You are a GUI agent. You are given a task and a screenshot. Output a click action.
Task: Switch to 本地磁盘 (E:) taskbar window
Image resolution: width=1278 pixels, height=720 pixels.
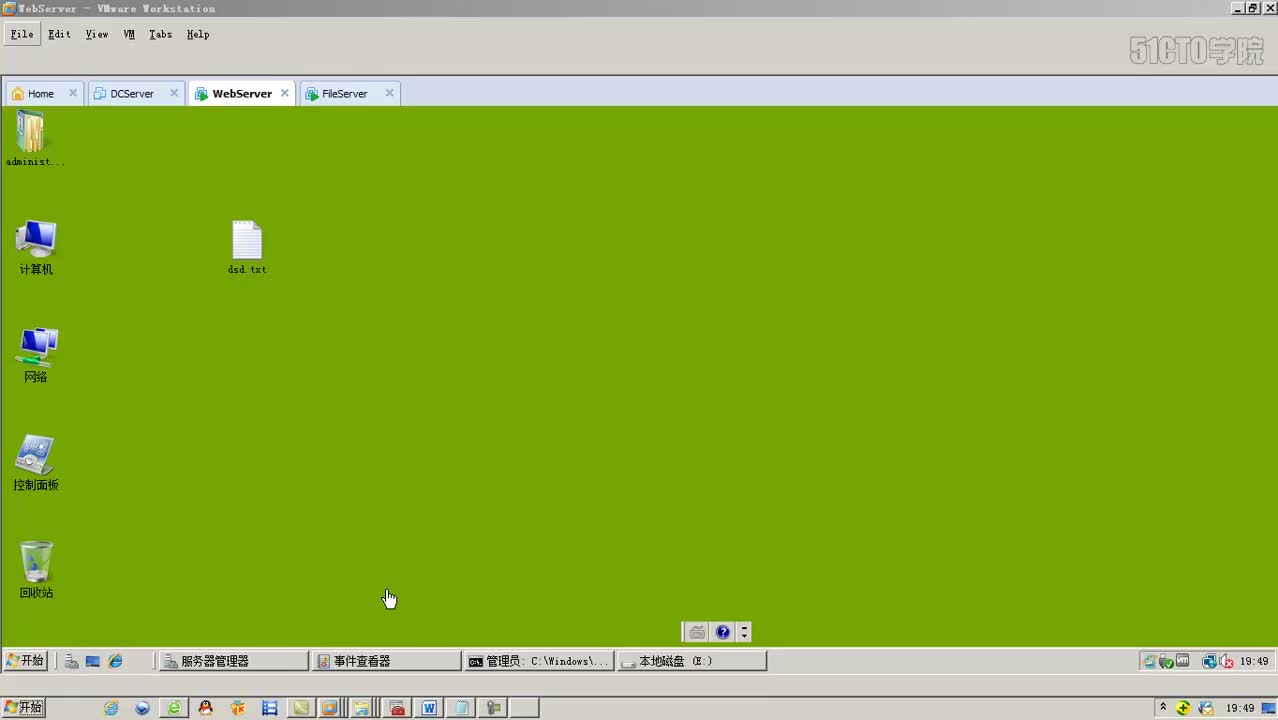point(692,661)
